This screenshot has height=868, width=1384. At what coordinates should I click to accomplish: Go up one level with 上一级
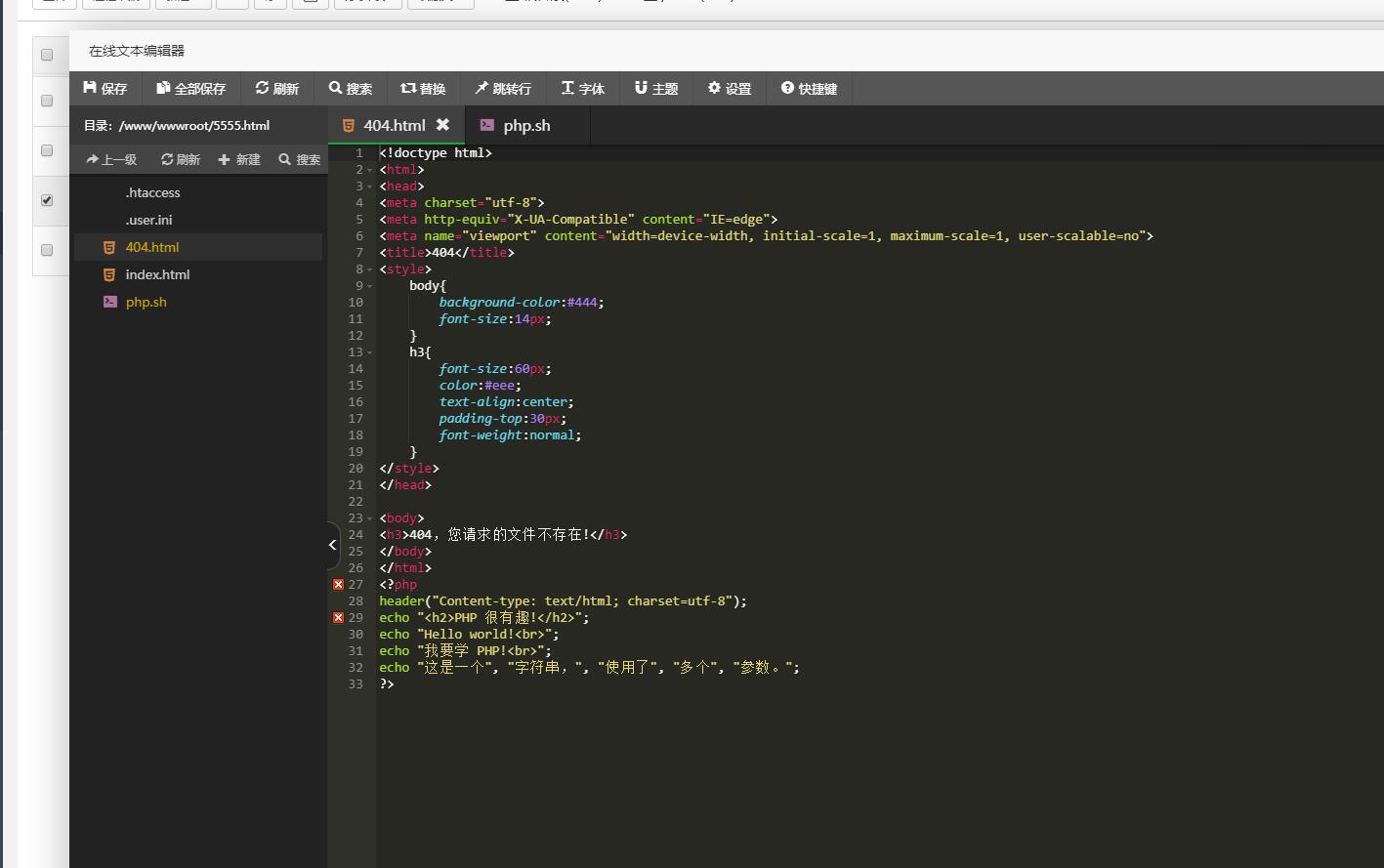(111, 159)
